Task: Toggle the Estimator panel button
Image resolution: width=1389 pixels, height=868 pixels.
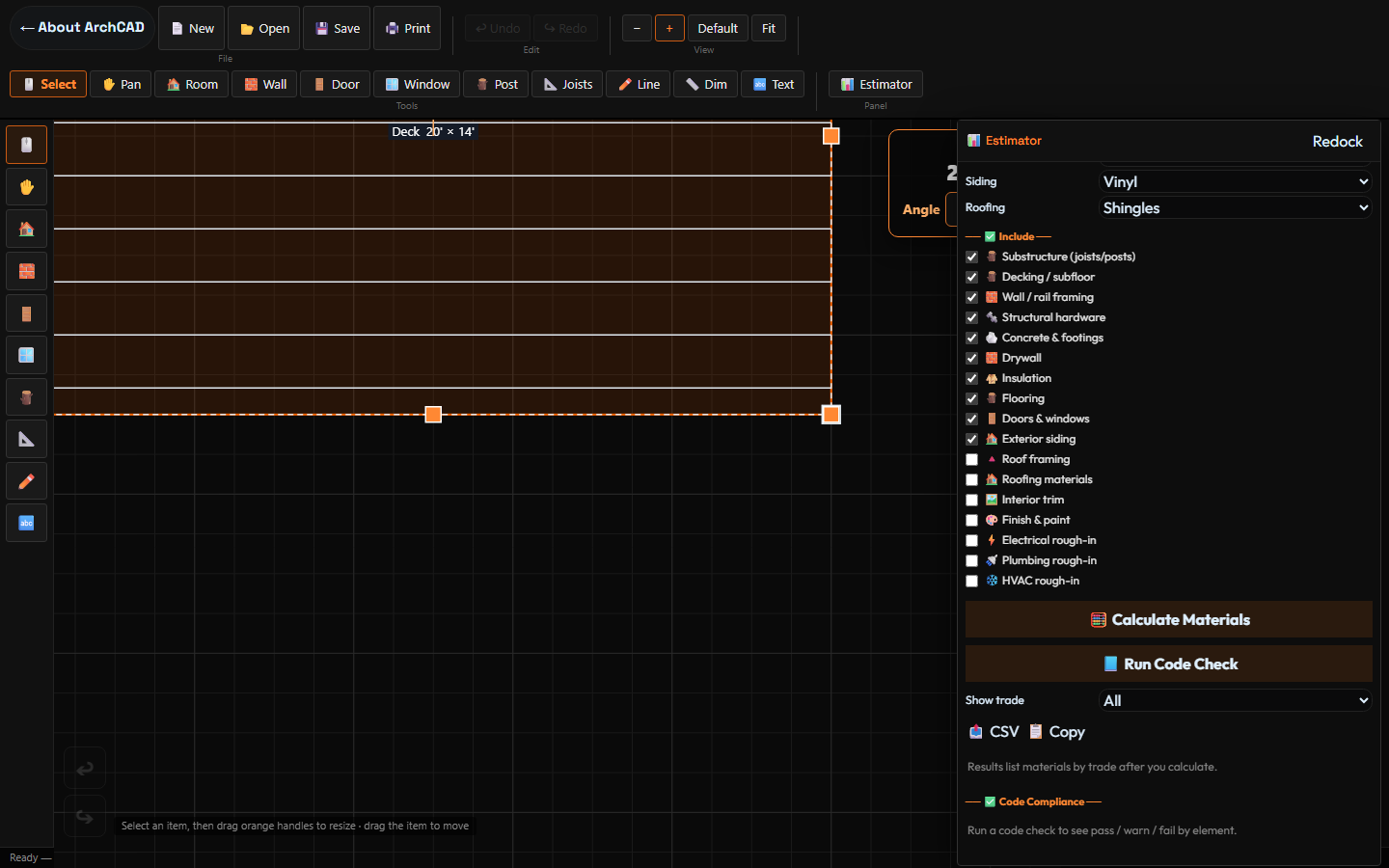Action: click(876, 84)
